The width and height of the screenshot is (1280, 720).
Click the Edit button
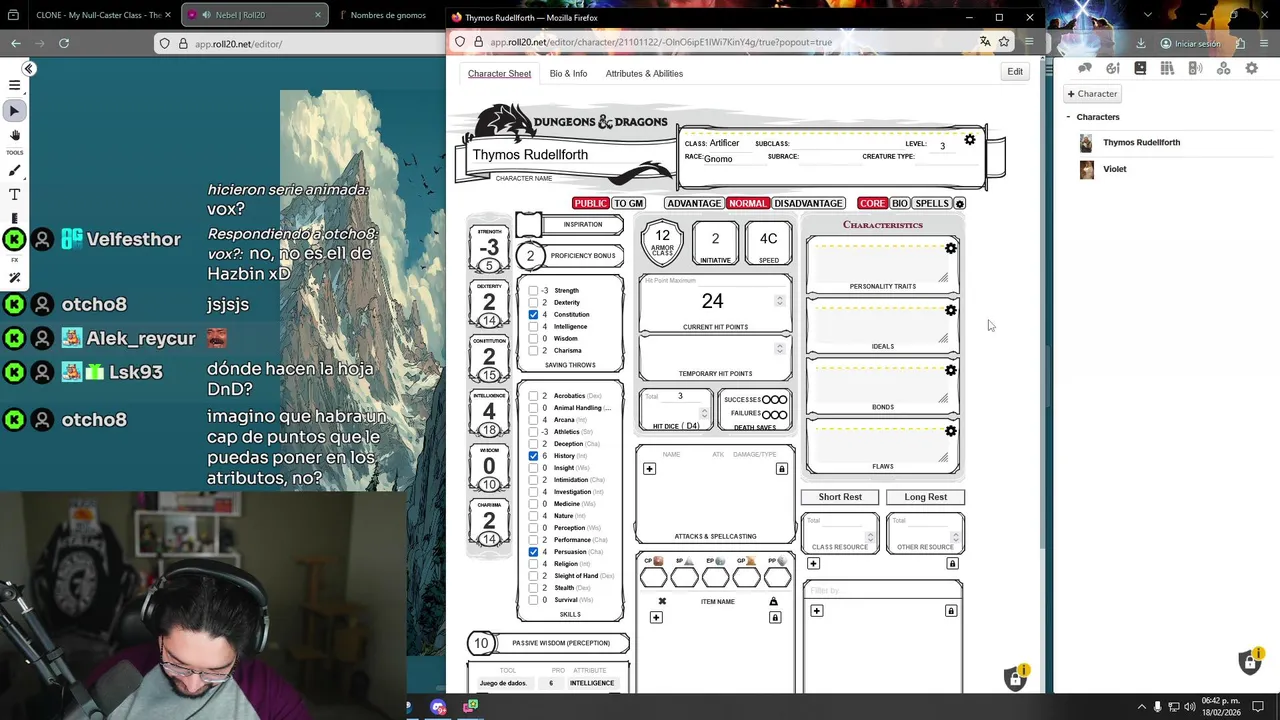point(1015,72)
